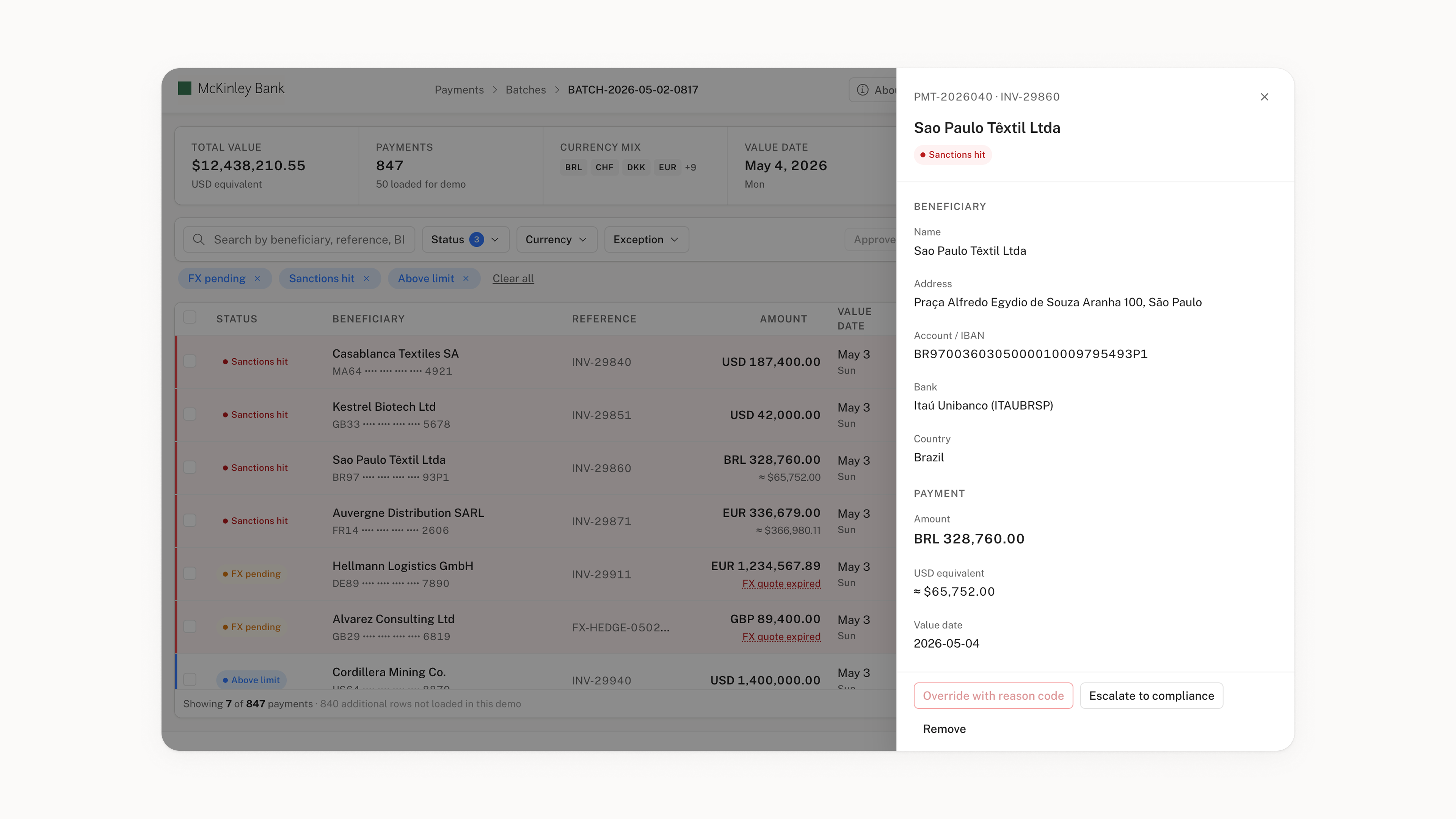Check the Casablanca Textiles SA row
The image size is (1456, 819).
tap(190, 361)
